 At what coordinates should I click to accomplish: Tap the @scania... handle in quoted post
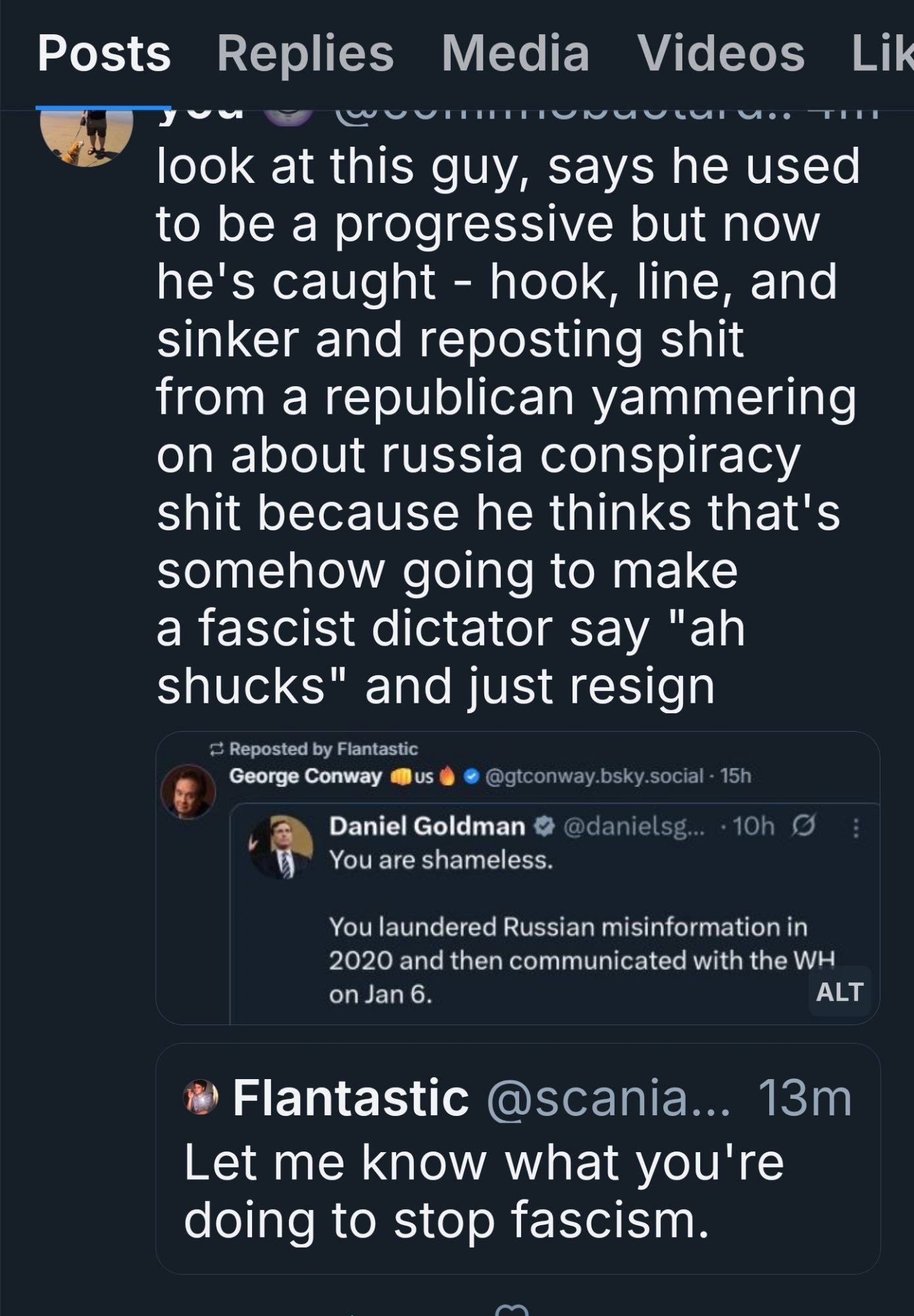607,1098
